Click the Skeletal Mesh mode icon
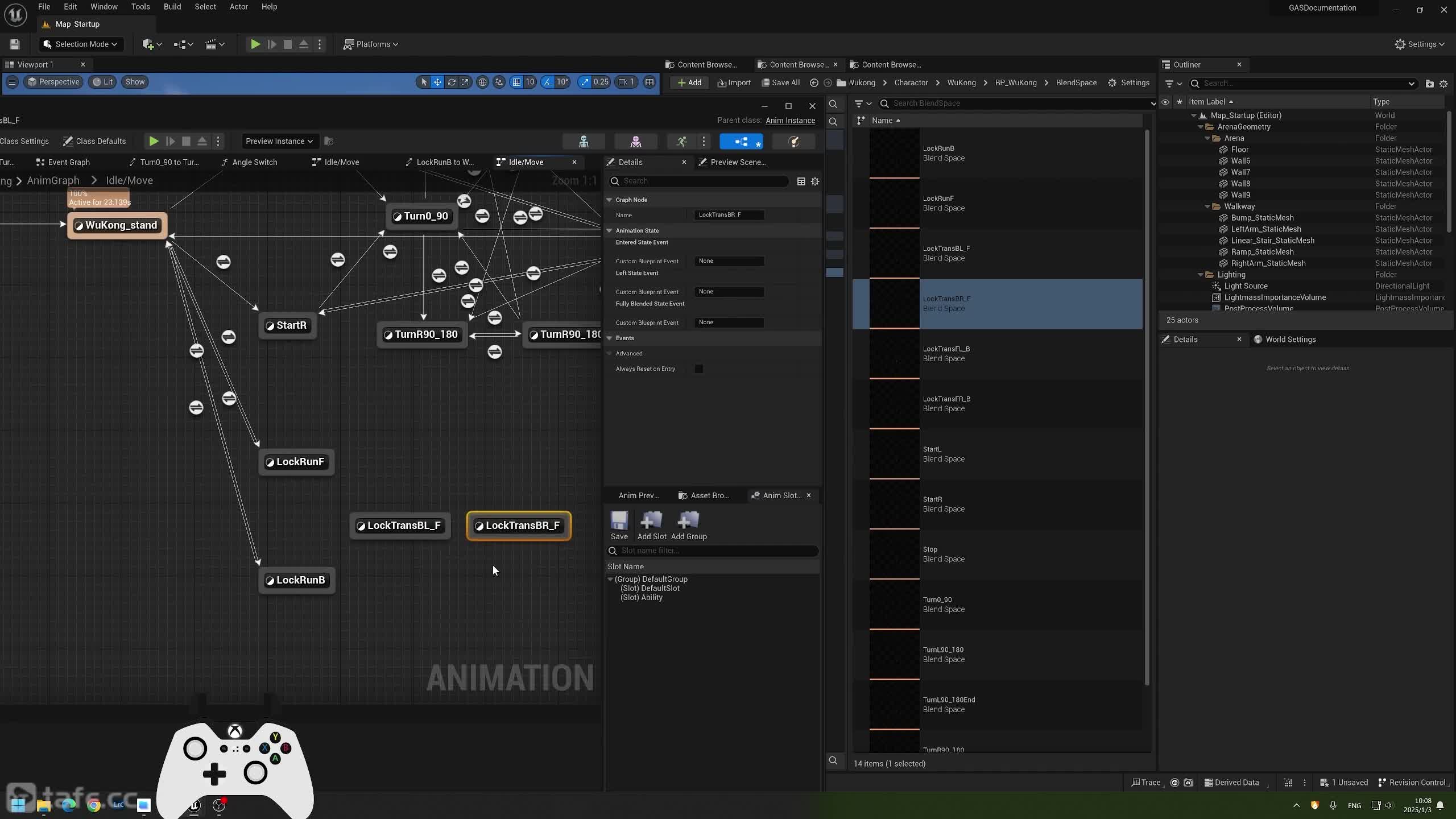Screen dimensions: 1456x819 pyautogui.click(x=636, y=142)
